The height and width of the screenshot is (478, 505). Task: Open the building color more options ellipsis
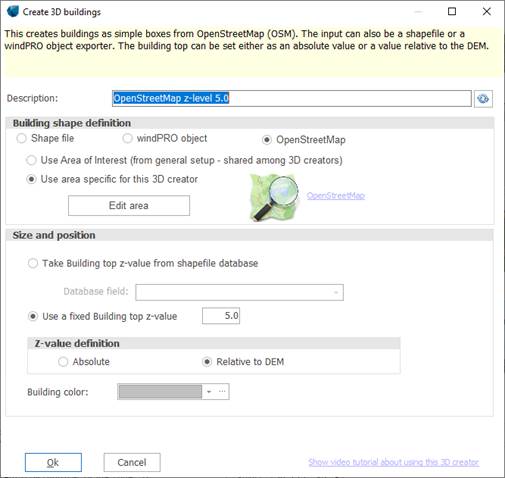222,391
